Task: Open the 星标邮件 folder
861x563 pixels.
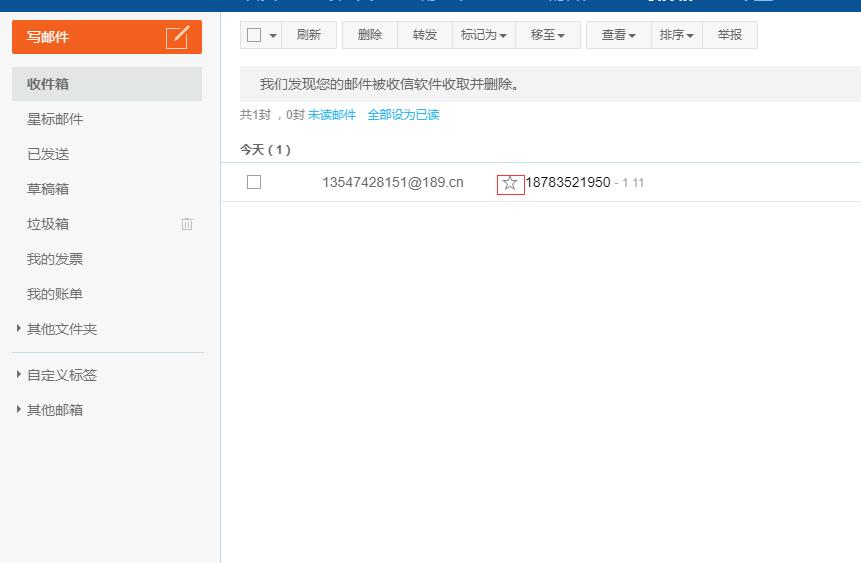Action: [55, 119]
